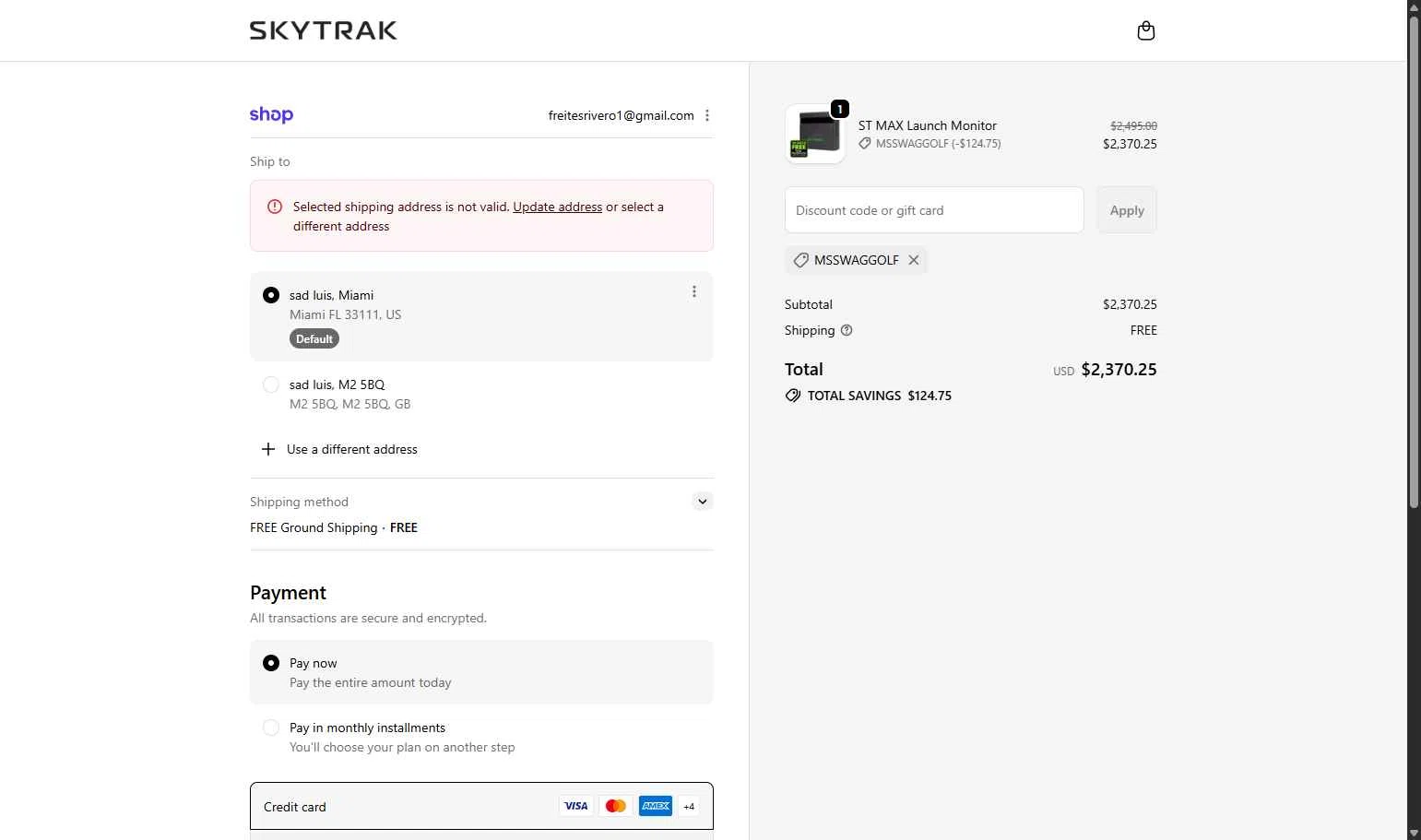Focus the discount code or gift card field
The width and height of the screenshot is (1421, 840).
coord(933,210)
